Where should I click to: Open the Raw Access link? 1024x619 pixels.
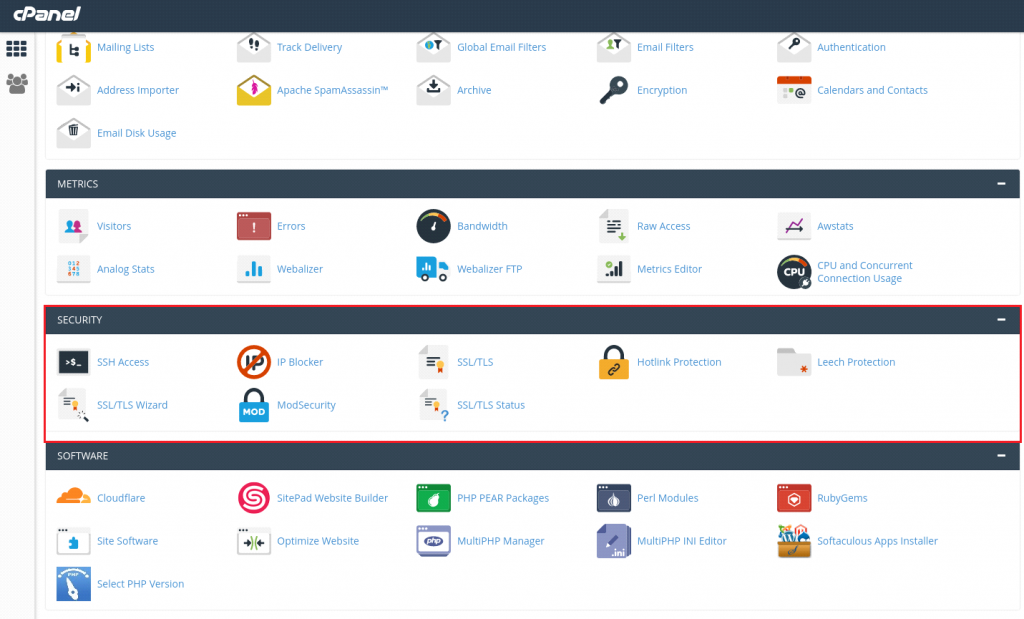pyautogui.click(x=664, y=226)
